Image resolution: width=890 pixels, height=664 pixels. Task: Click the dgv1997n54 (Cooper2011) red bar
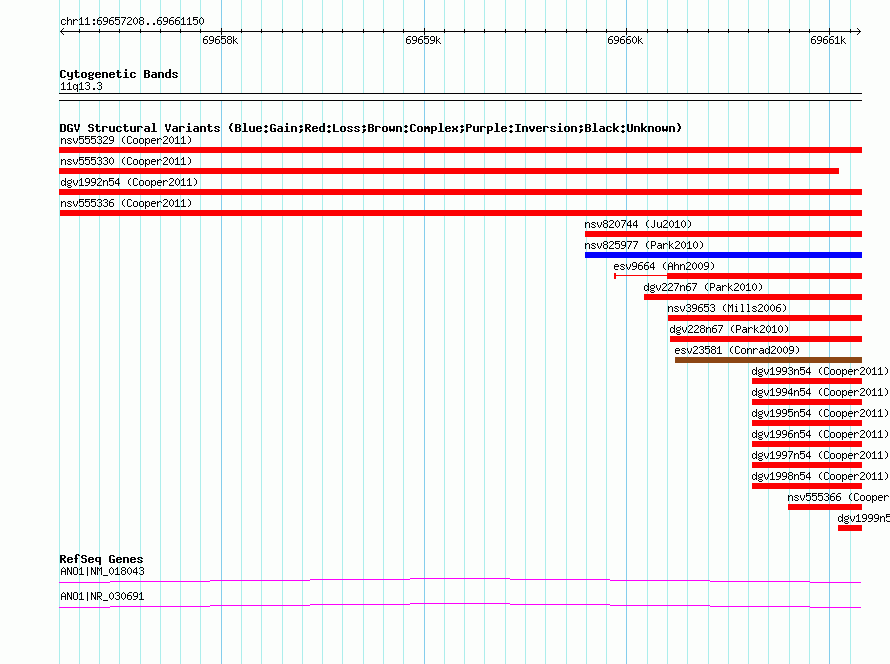pos(807,465)
